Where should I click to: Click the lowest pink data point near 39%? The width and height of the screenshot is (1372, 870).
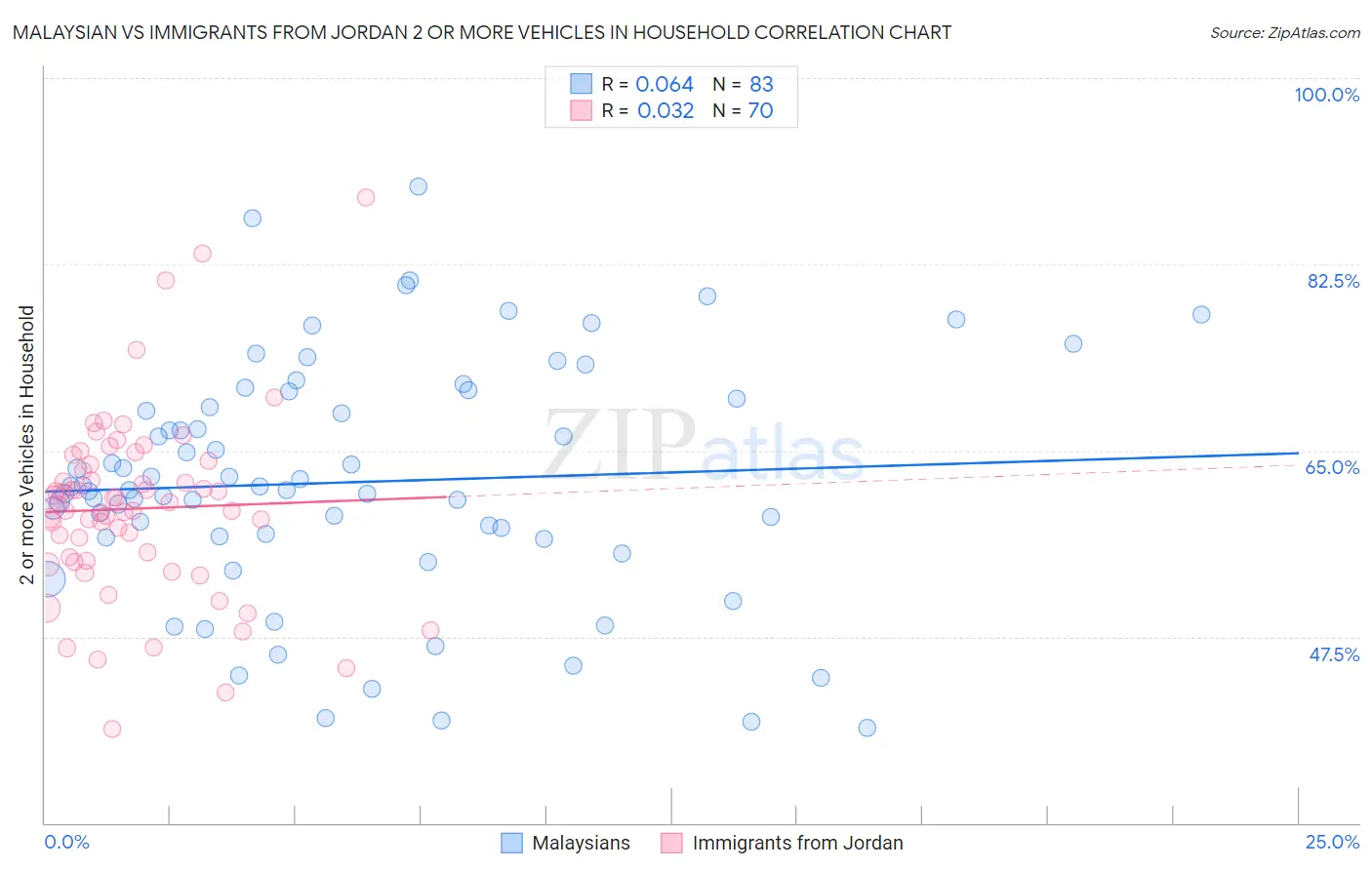coord(112,730)
